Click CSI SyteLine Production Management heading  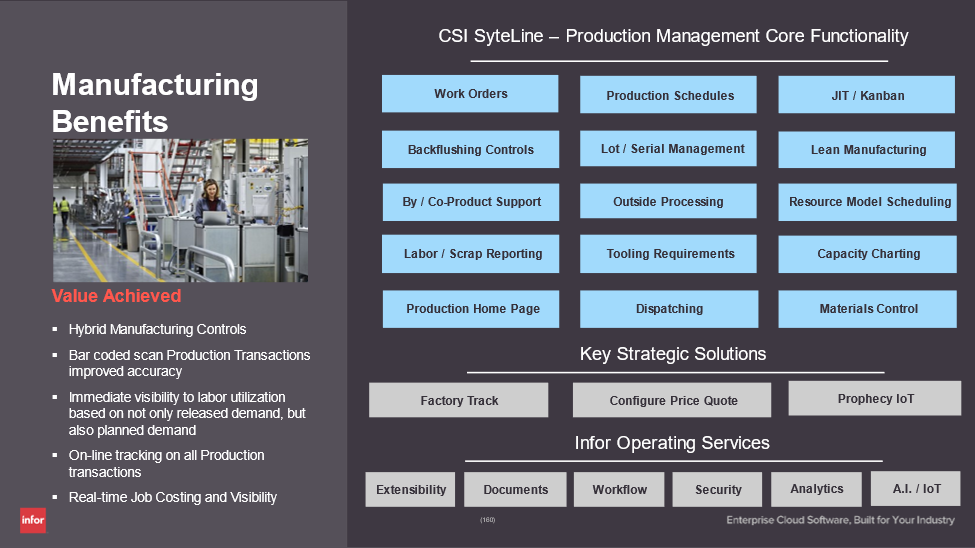pos(673,36)
